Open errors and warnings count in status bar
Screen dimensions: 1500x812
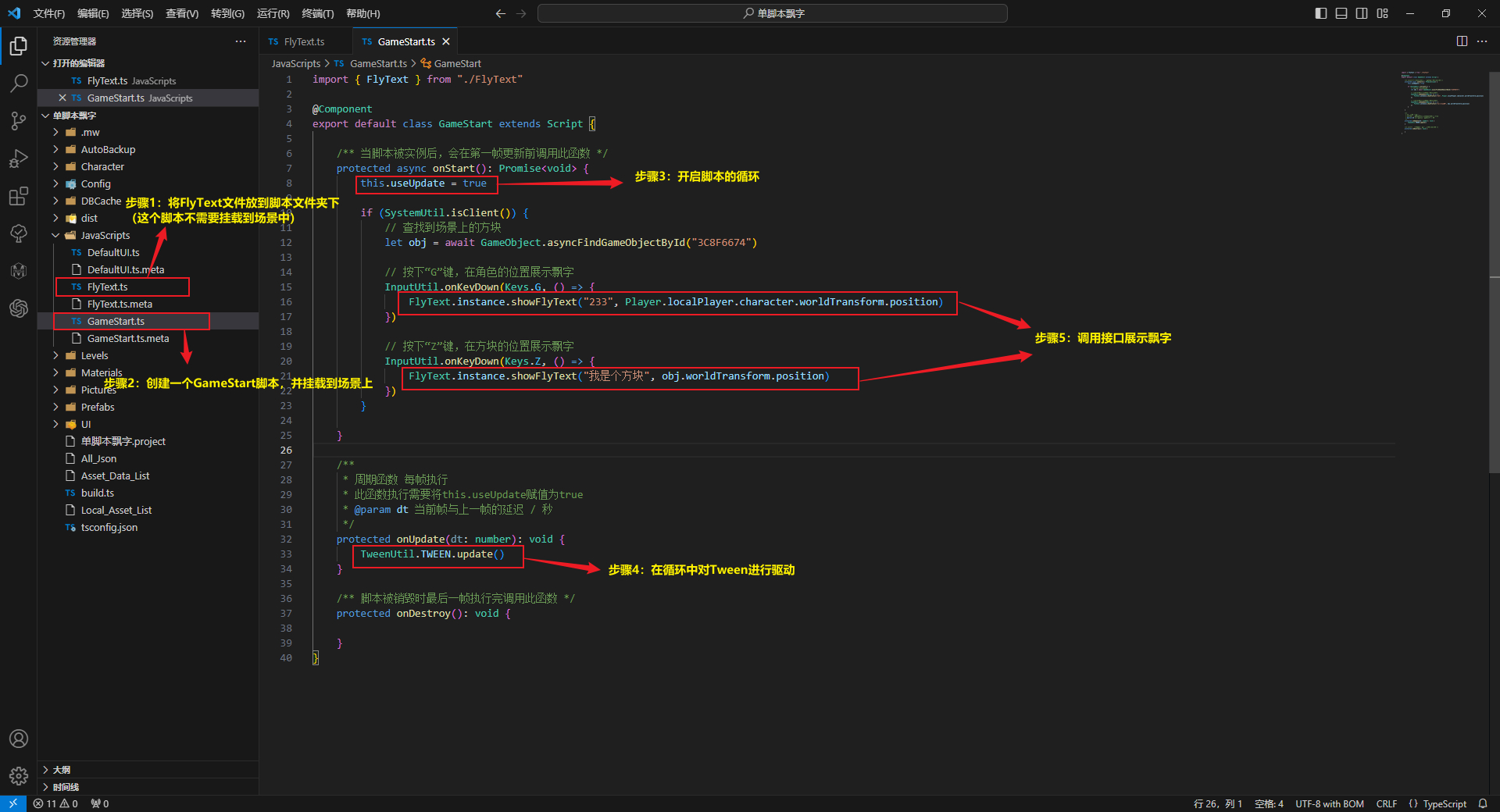(55, 803)
